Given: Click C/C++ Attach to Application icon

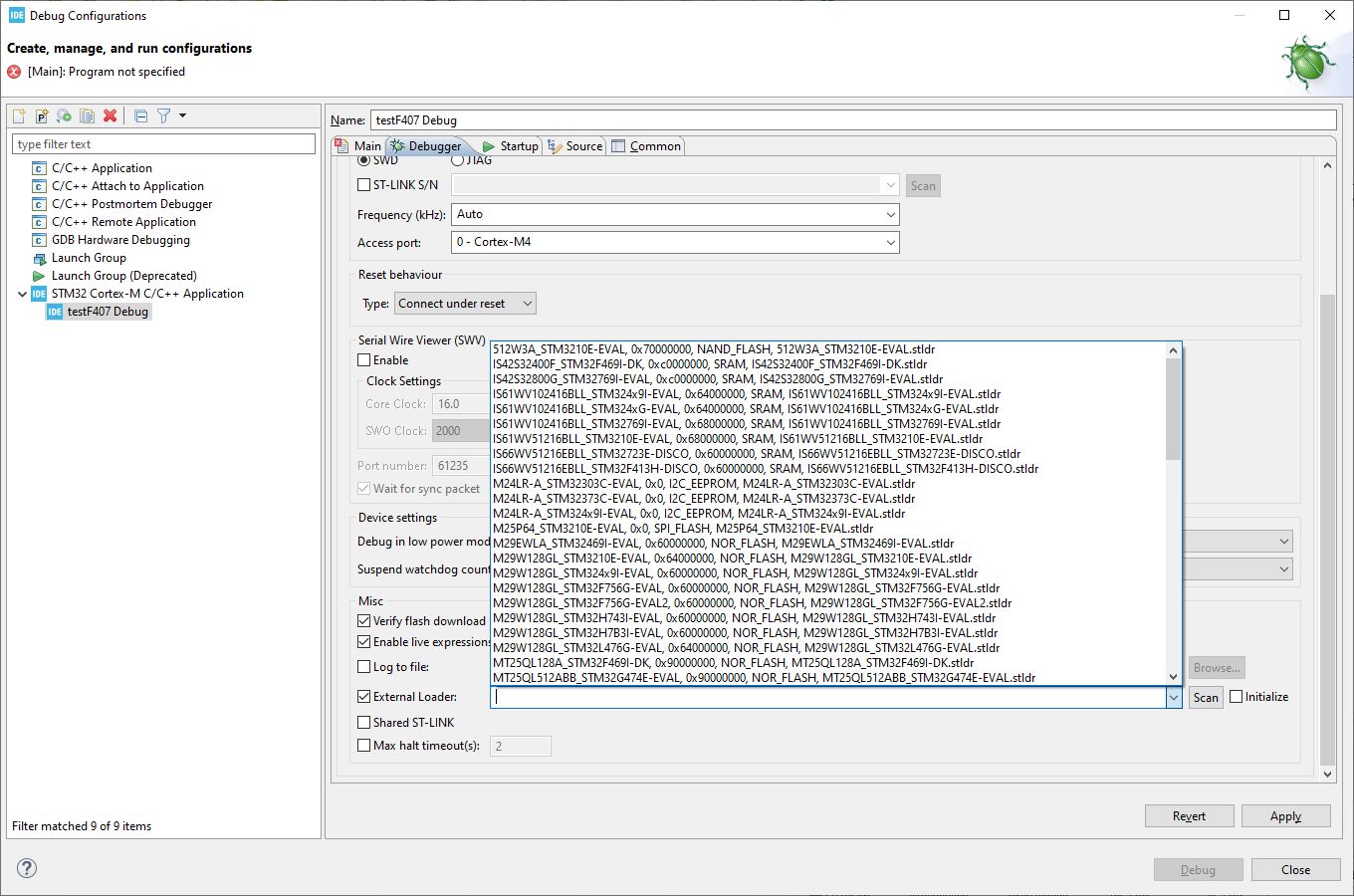Looking at the screenshot, I should (x=39, y=186).
